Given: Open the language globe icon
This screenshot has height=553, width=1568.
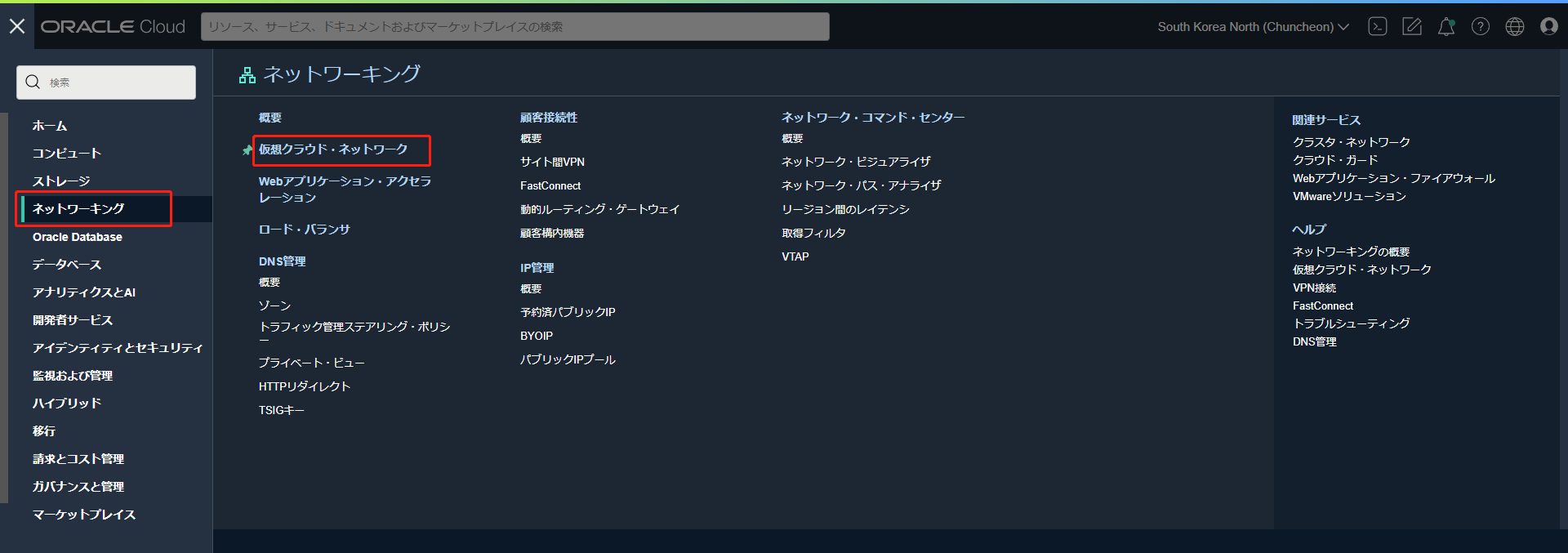Looking at the screenshot, I should point(1515,27).
